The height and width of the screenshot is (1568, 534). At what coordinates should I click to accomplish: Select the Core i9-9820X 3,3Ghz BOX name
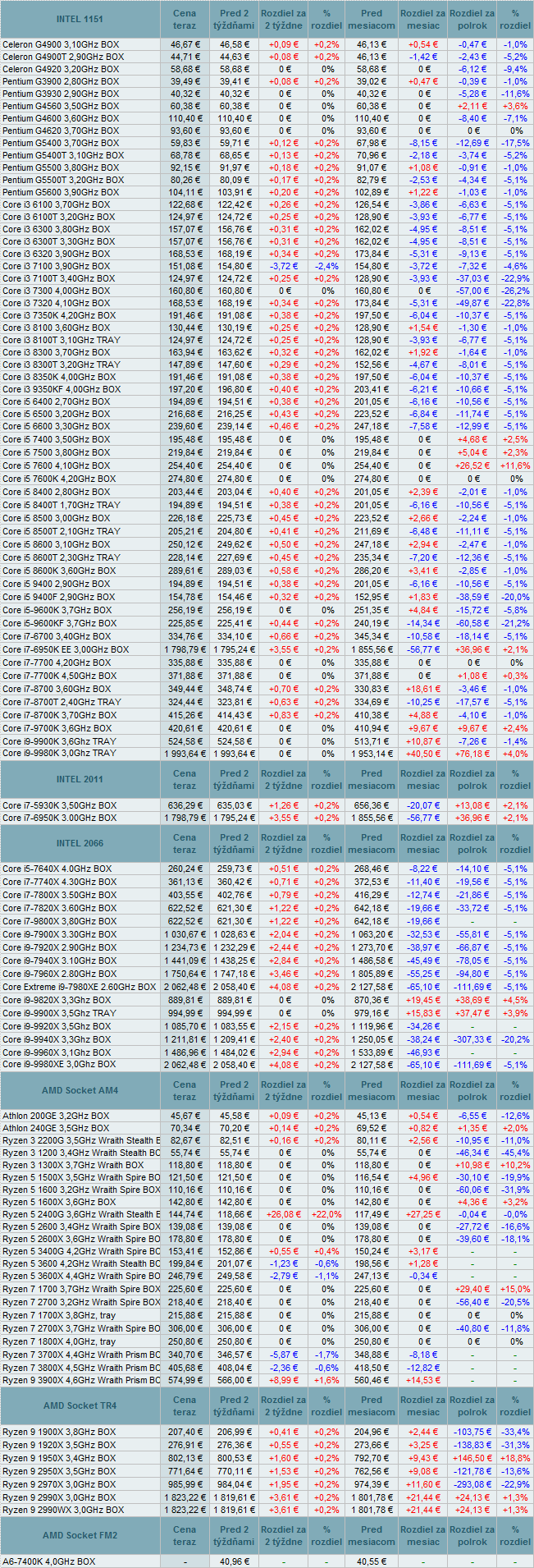(x=57, y=1000)
